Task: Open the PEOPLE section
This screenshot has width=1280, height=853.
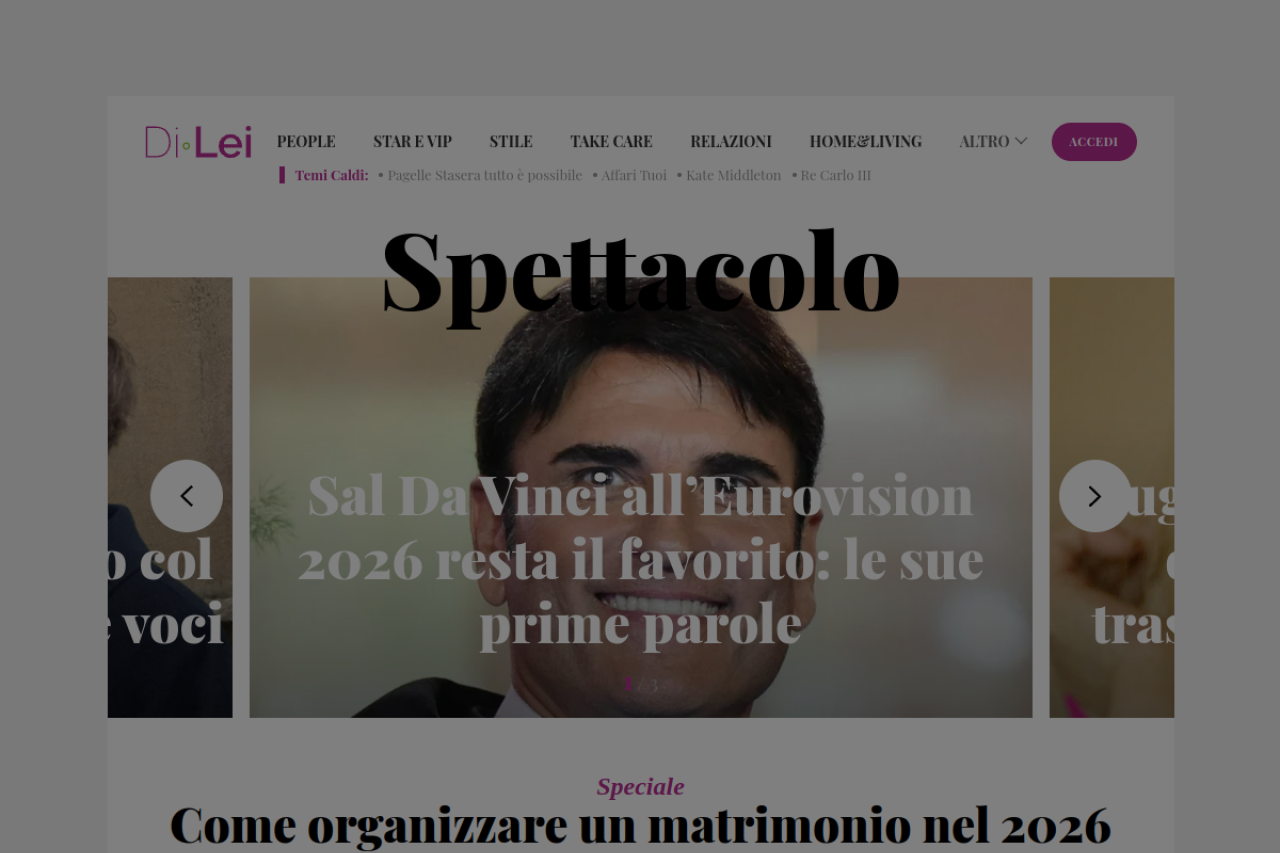Action: 306,142
